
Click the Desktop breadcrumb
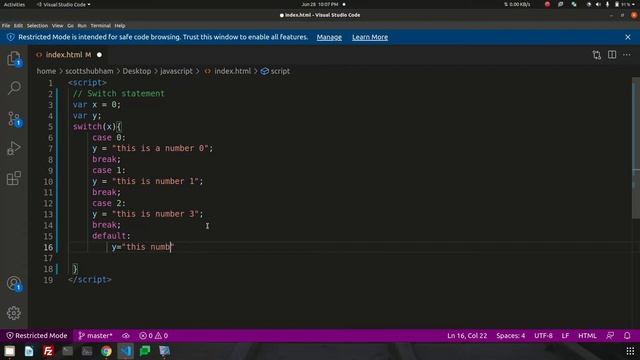pyautogui.click(x=137, y=71)
